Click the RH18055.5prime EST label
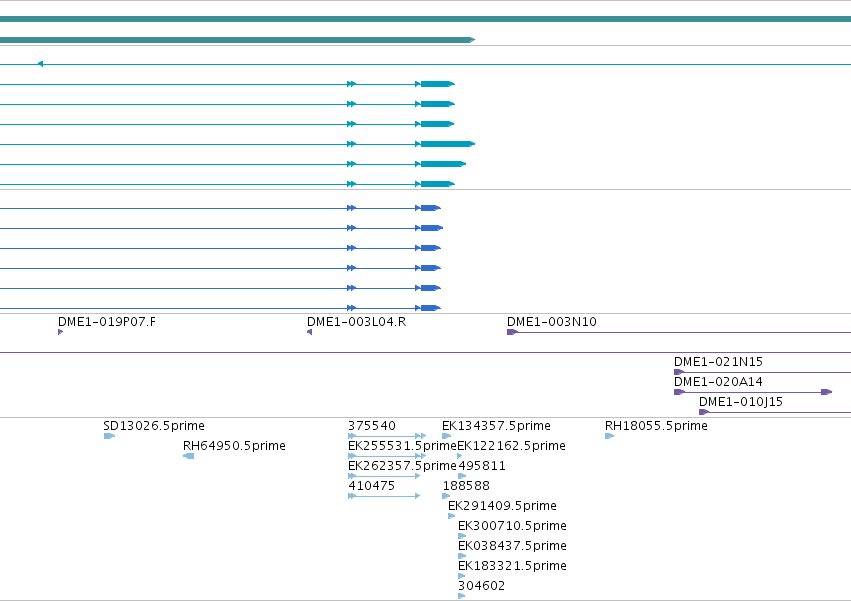The image size is (851, 601). pyautogui.click(x=656, y=426)
